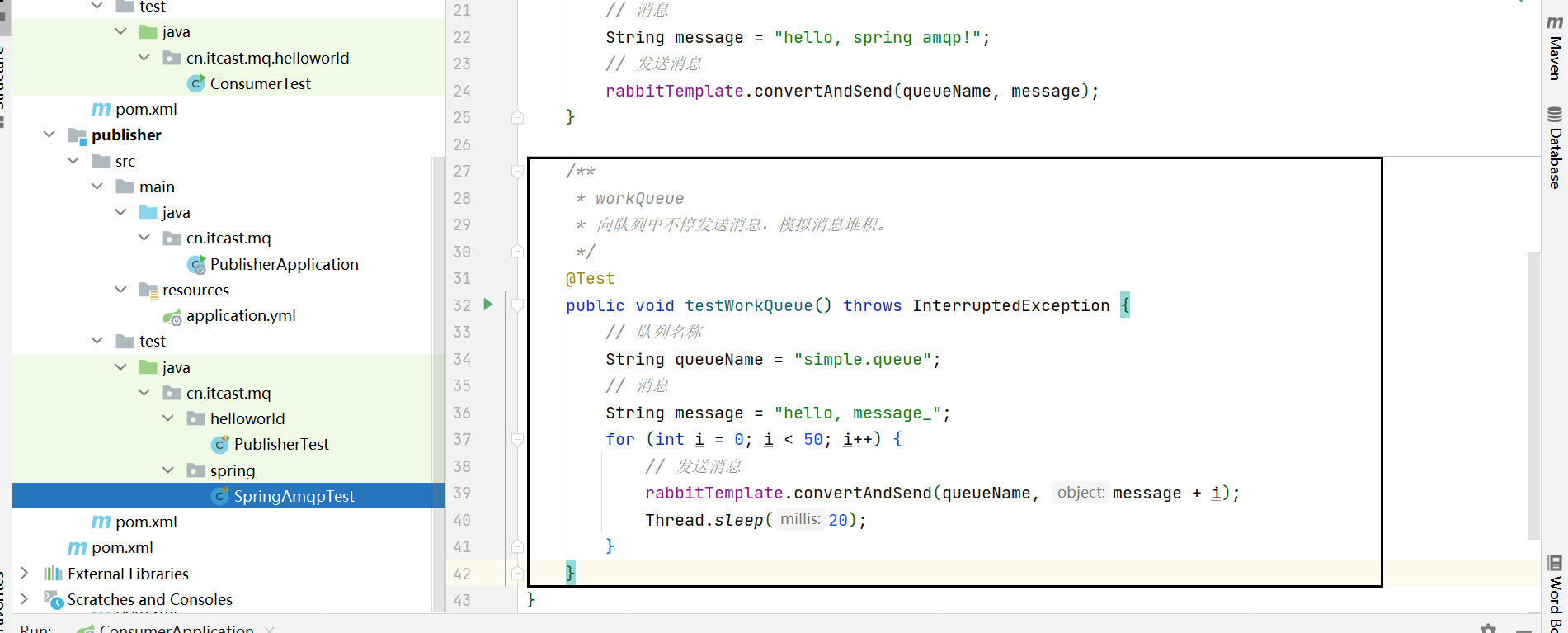Open the Maven tool window

point(1555,48)
